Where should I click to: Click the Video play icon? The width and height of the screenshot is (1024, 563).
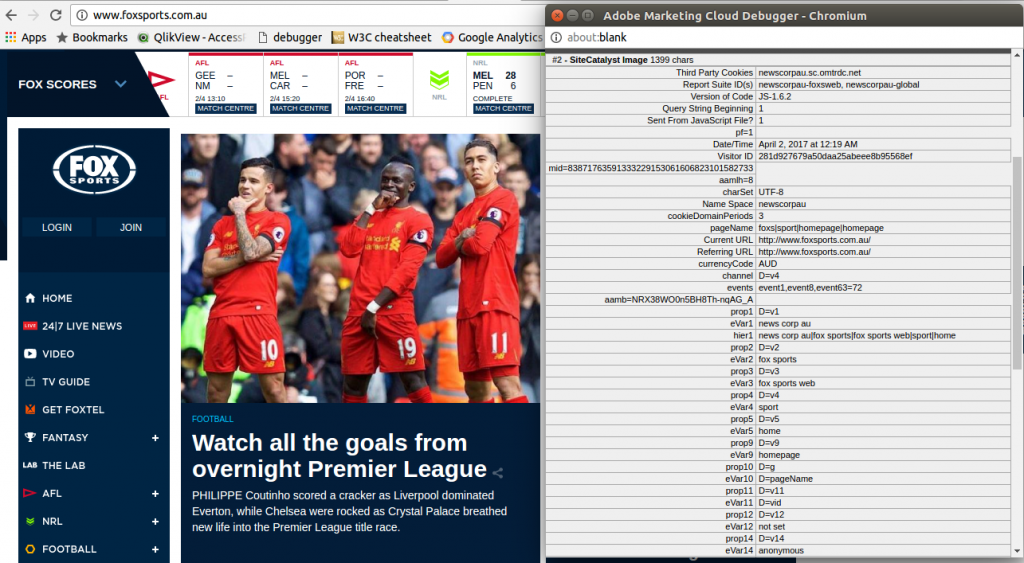click(x=30, y=353)
